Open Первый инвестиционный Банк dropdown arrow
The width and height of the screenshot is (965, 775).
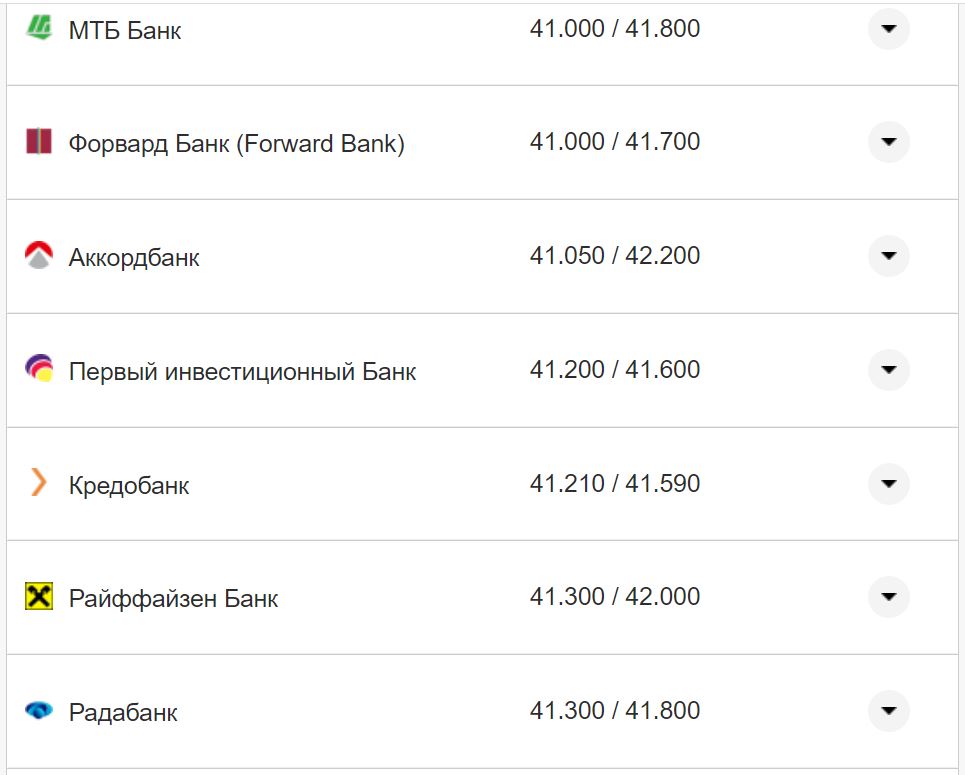click(x=888, y=370)
